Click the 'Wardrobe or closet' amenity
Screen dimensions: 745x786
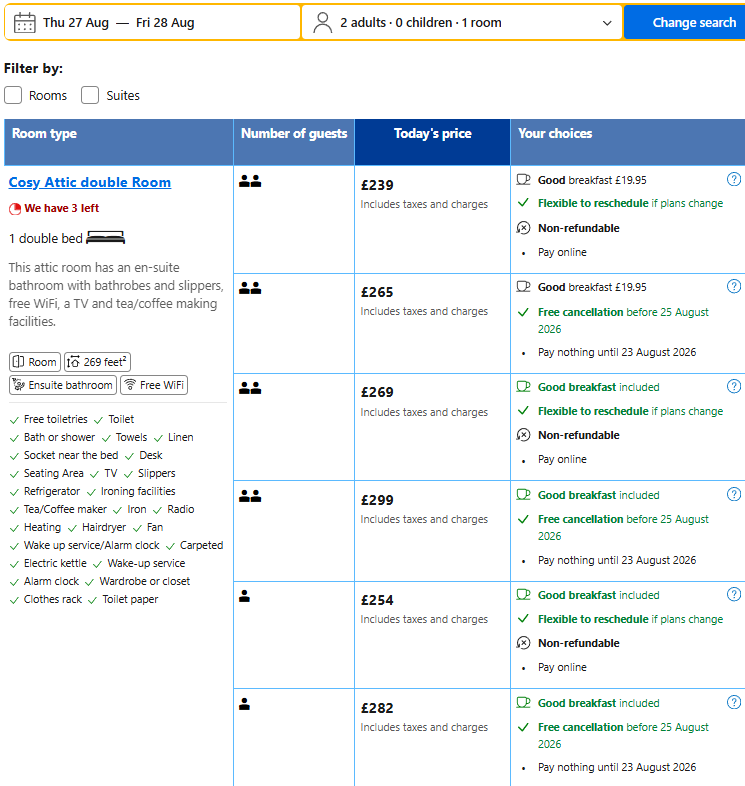[144, 581]
